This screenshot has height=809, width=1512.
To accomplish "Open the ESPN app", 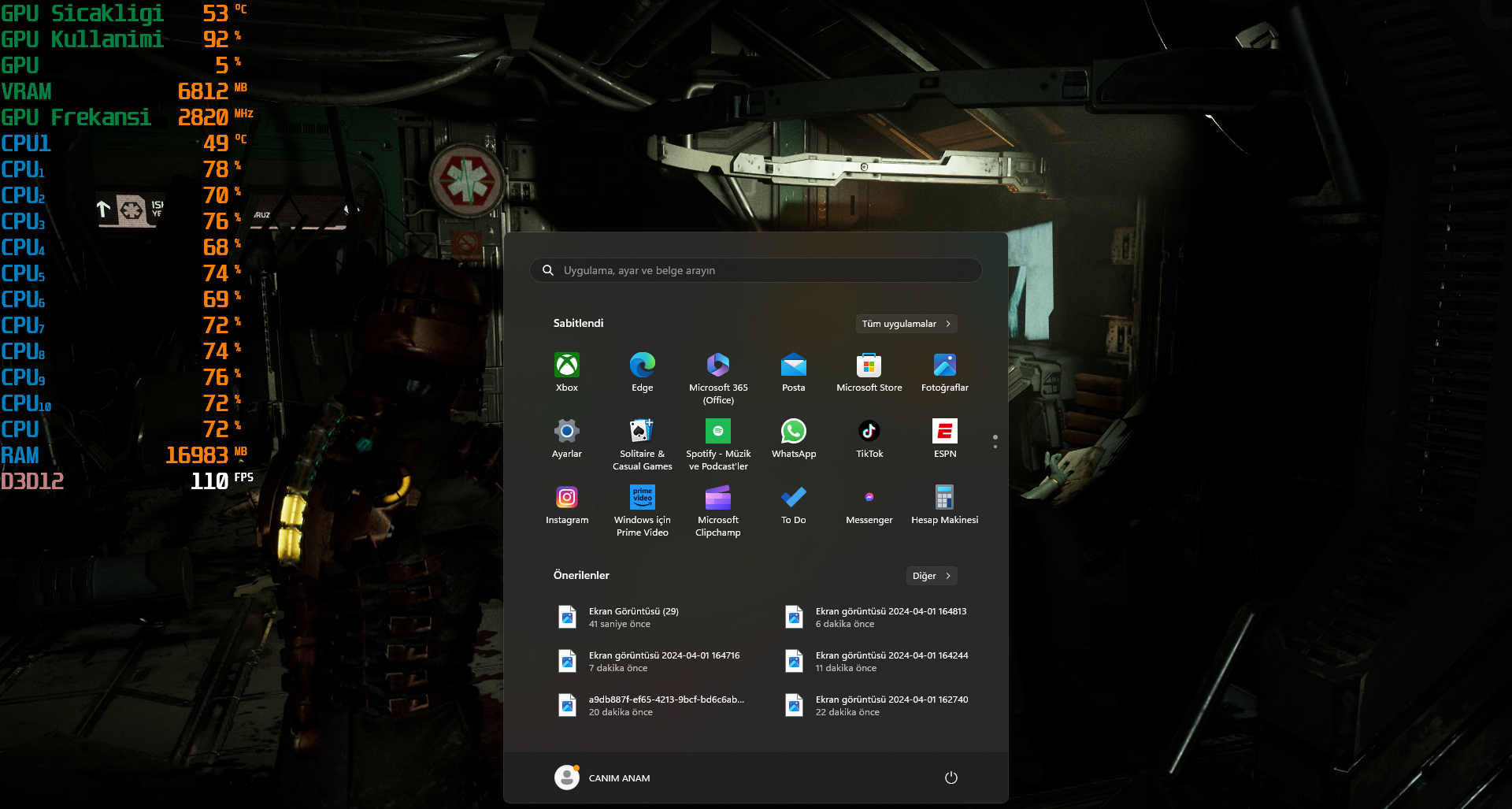I will (x=945, y=439).
